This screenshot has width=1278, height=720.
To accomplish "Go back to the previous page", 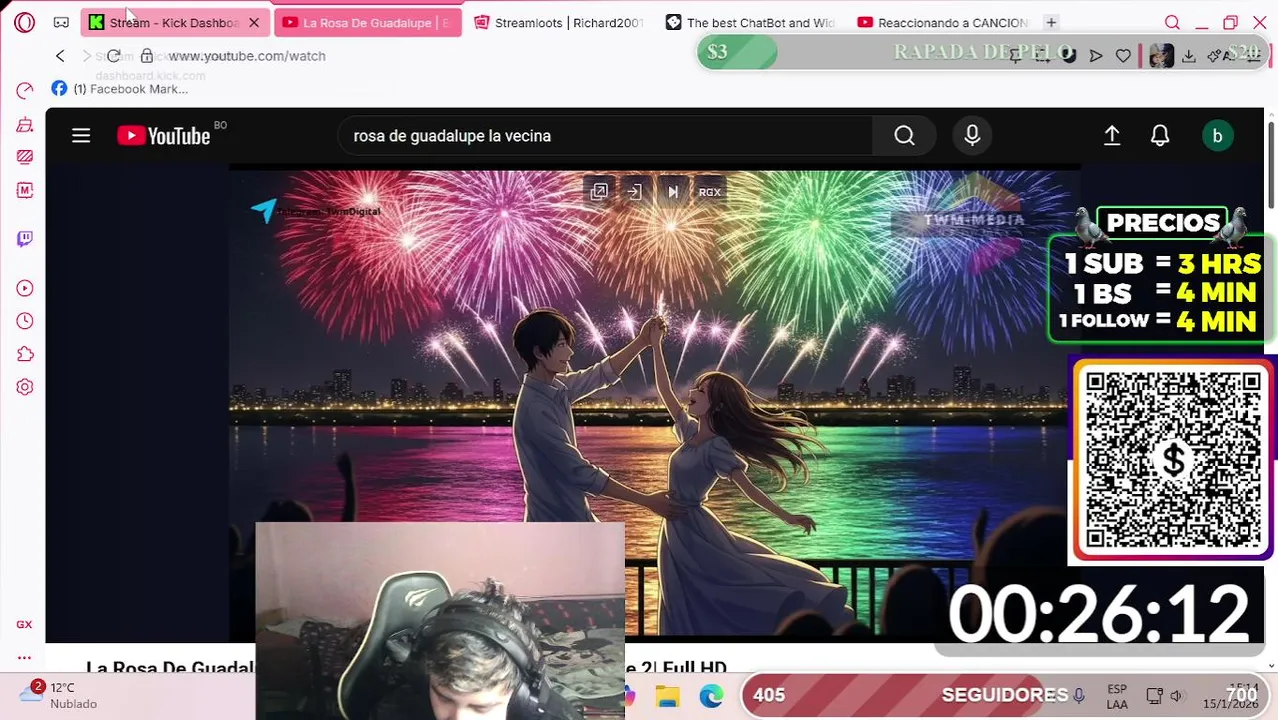I will tap(60, 56).
